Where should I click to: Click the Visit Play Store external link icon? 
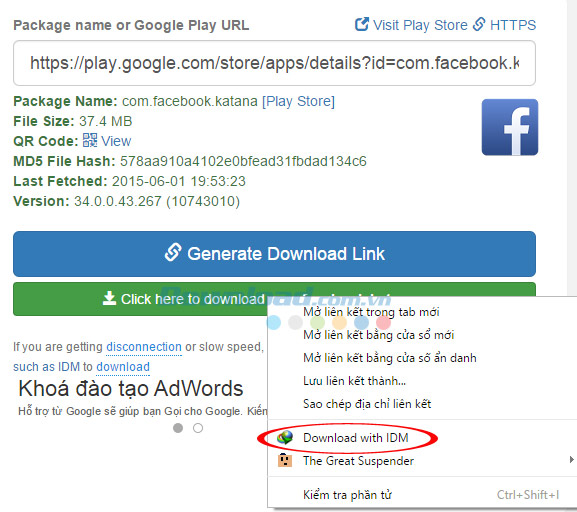coord(362,24)
